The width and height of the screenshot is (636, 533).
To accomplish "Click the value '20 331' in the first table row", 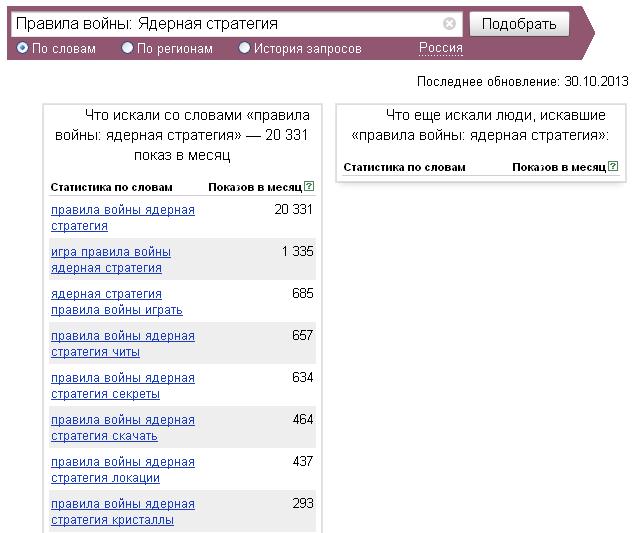I will [293, 209].
